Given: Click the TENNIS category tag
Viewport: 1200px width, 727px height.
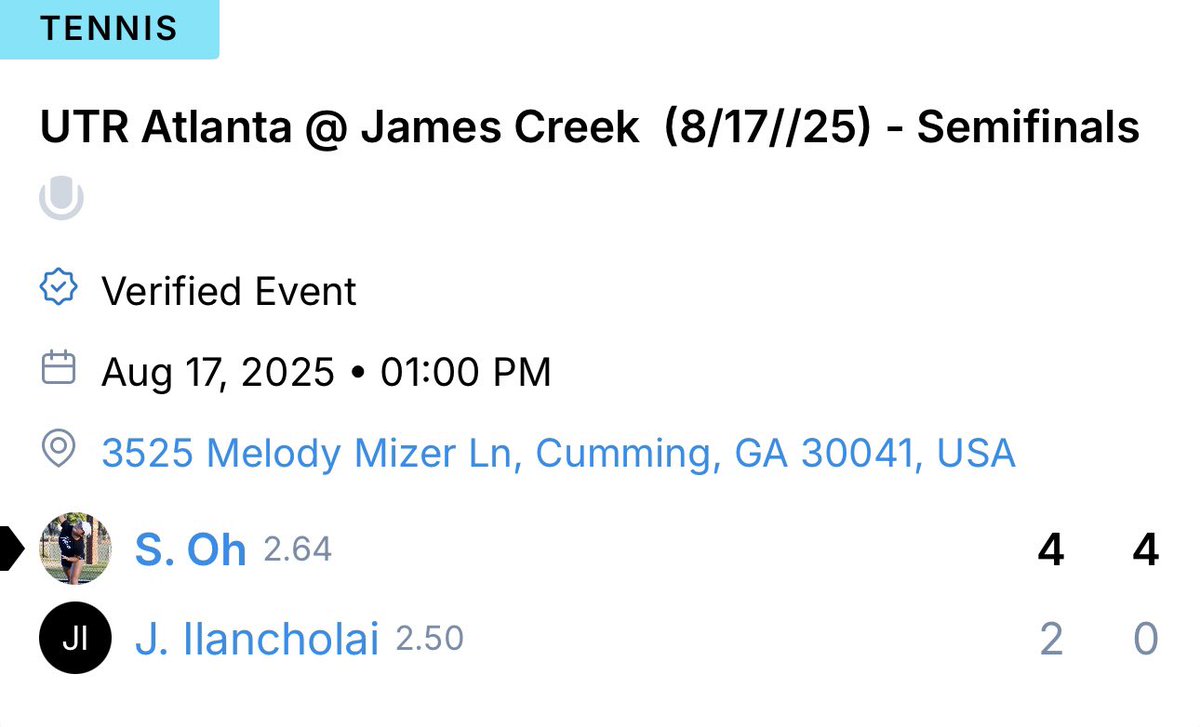Looking at the screenshot, I should click(x=109, y=29).
